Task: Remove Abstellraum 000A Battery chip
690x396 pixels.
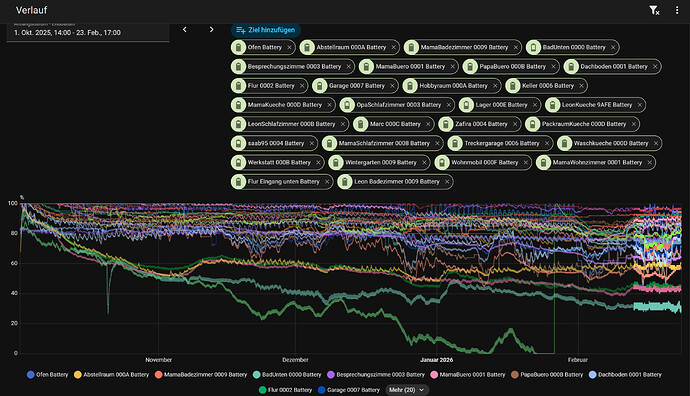Action: click(393, 47)
